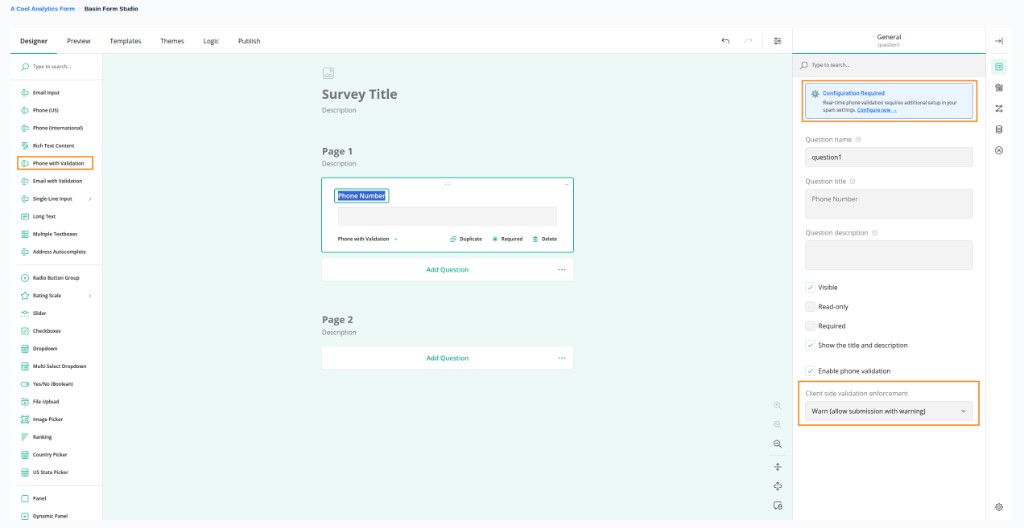Open Client side validation enforcement dropdown
The height and width of the screenshot is (528, 1024).
pos(889,411)
